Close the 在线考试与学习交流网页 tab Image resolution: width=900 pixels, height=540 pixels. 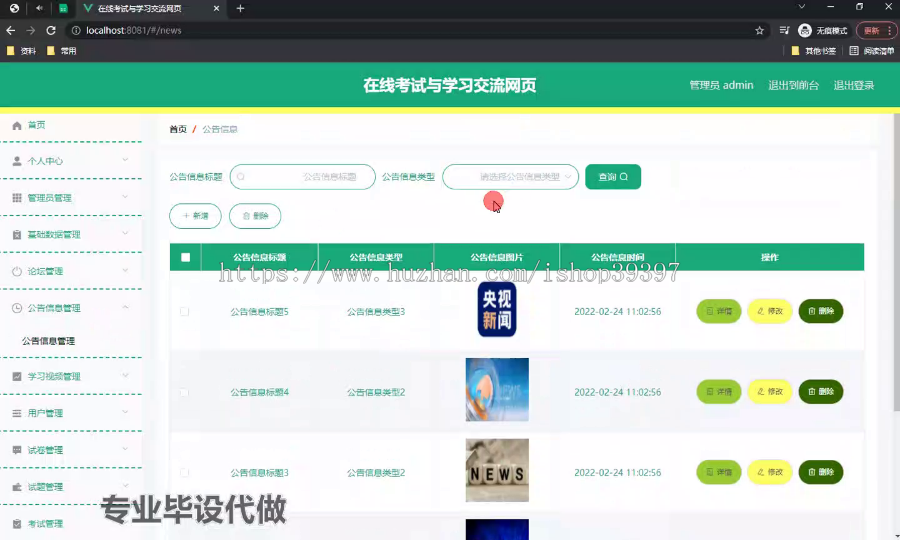pos(216,9)
